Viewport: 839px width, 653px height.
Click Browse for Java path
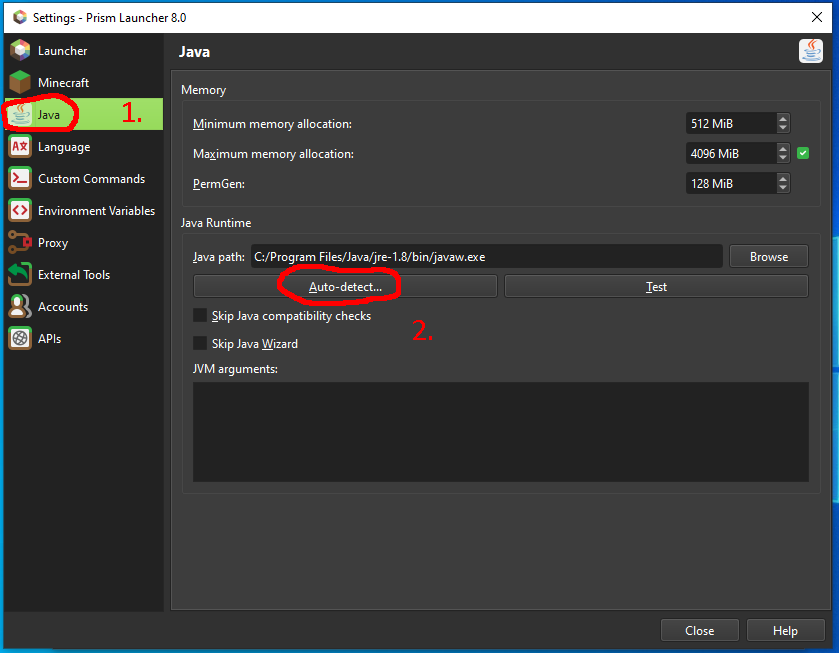[x=768, y=257]
